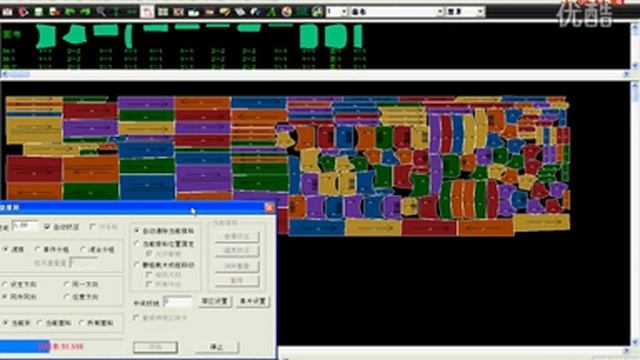640x360 pixels.
Task: Close the nesting dialog with the red X
Action: pyautogui.click(x=269, y=208)
